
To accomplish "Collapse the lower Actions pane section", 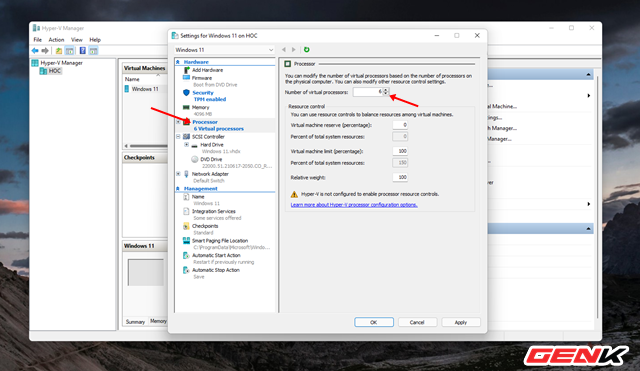I will tap(588, 229).
